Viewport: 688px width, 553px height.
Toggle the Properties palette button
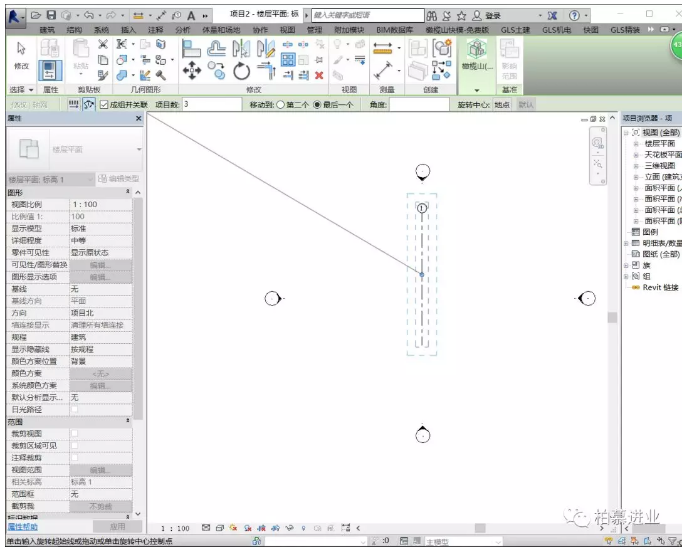point(50,70)
